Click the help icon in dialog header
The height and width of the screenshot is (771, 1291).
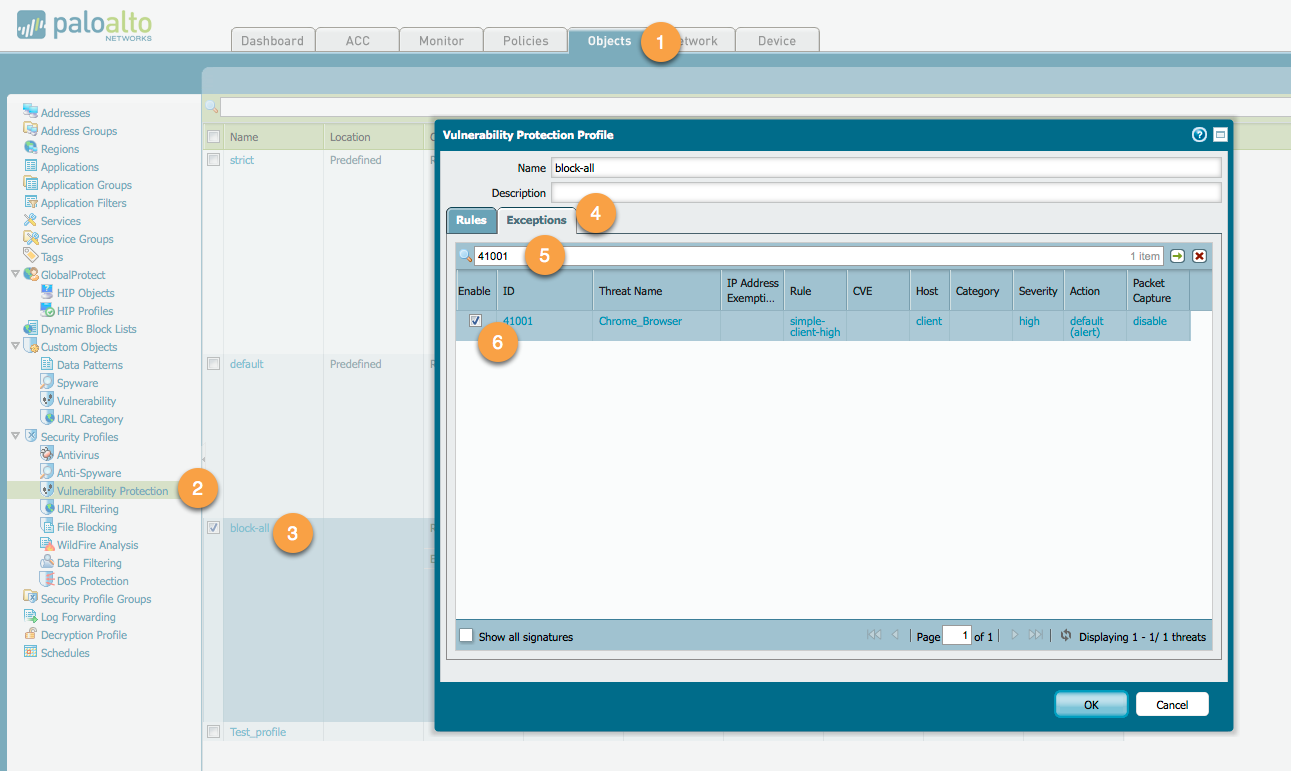pyautogui.click(x=1199, y=135)
